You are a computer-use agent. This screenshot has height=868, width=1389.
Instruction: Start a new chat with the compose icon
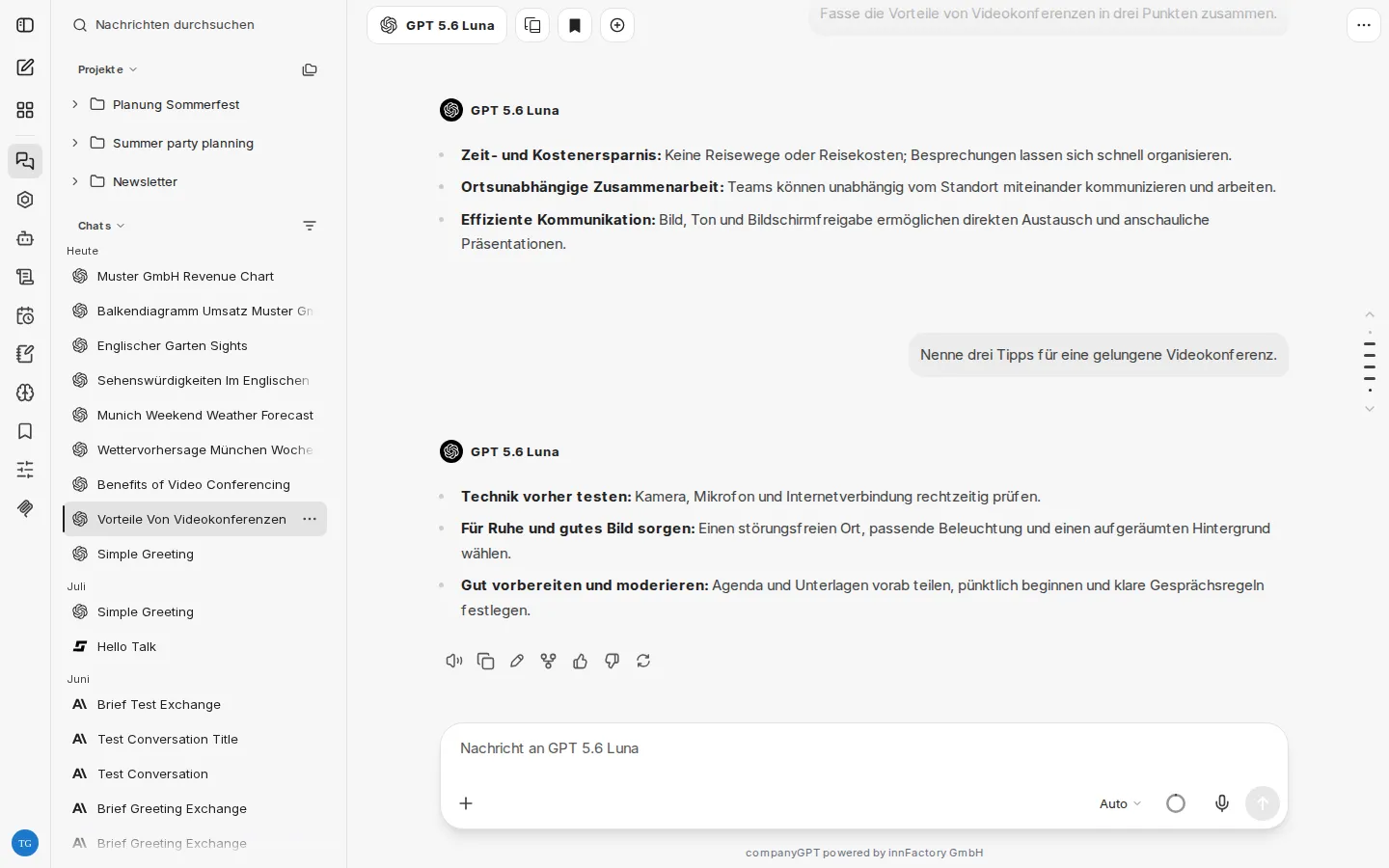click(x=25, y=68)
